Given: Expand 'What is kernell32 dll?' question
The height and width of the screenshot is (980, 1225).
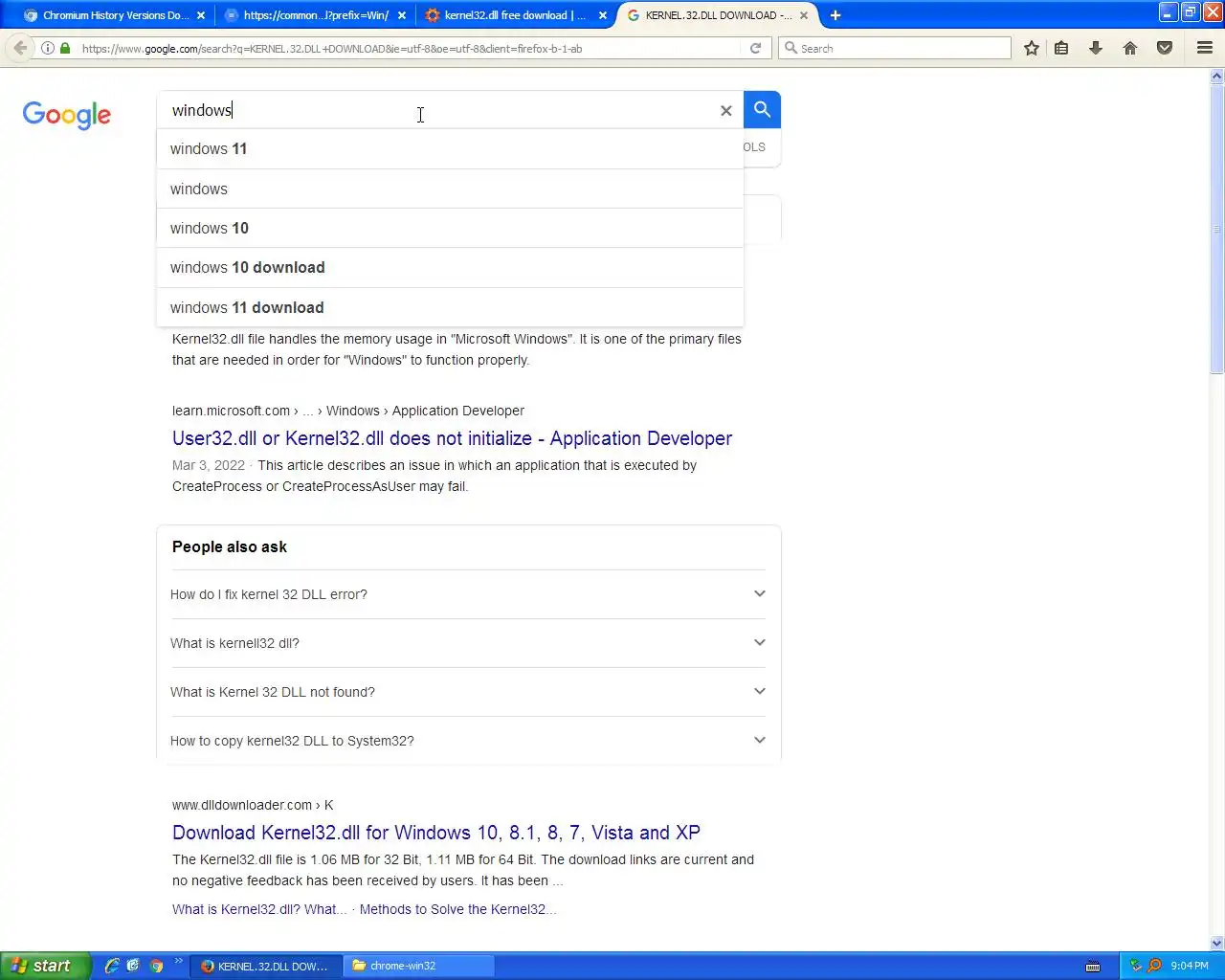Looking at the screenshot, I should (468, 643).
